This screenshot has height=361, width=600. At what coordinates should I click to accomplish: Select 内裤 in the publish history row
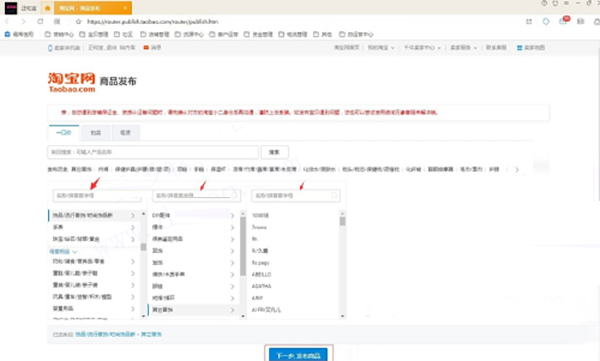tap(103, 169)
